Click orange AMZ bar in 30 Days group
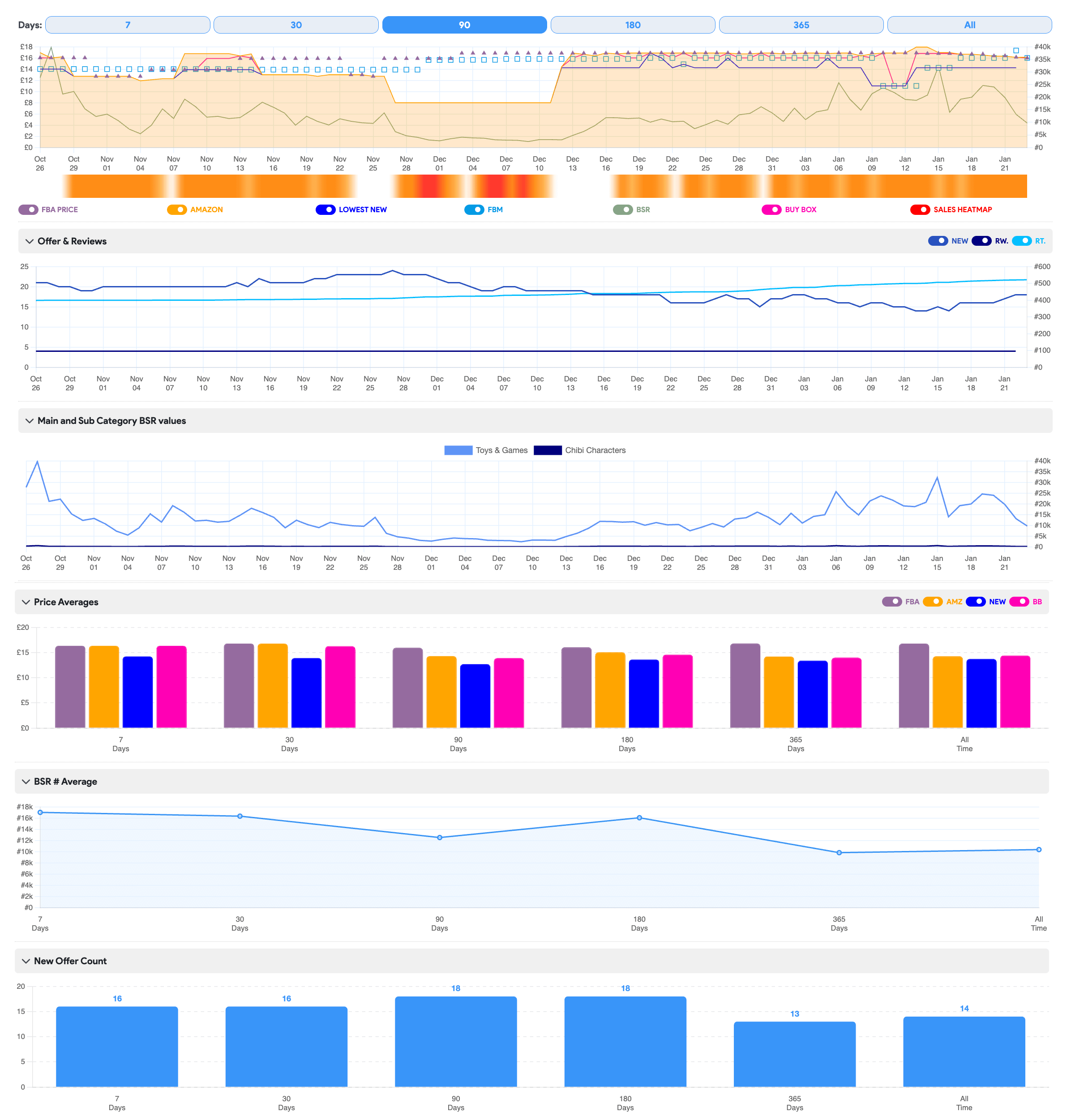This screenshot has height=1120, width=1071. (273, 686)
